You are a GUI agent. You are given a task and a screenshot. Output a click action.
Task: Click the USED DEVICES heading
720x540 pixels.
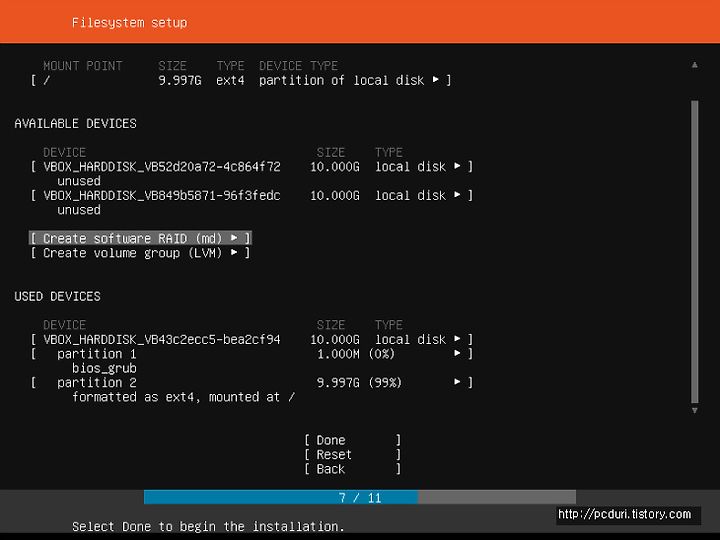pos(57,296)
